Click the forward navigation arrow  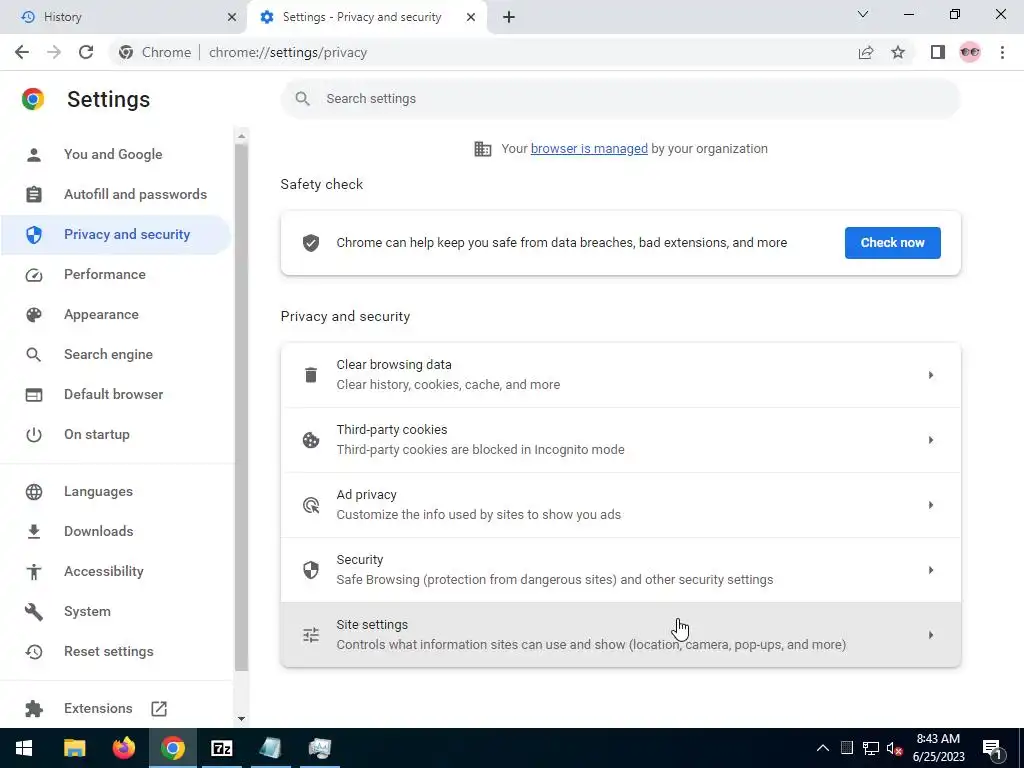[x=54, y=52]
